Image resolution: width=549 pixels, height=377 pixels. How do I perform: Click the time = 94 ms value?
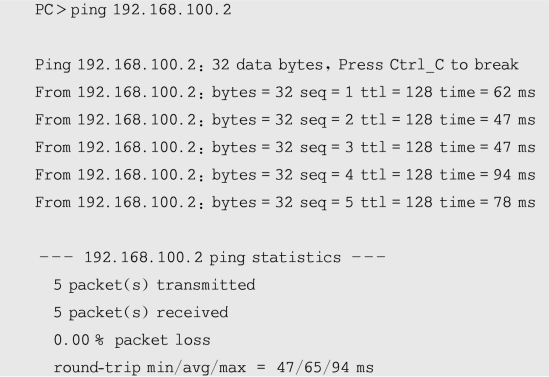488,175
